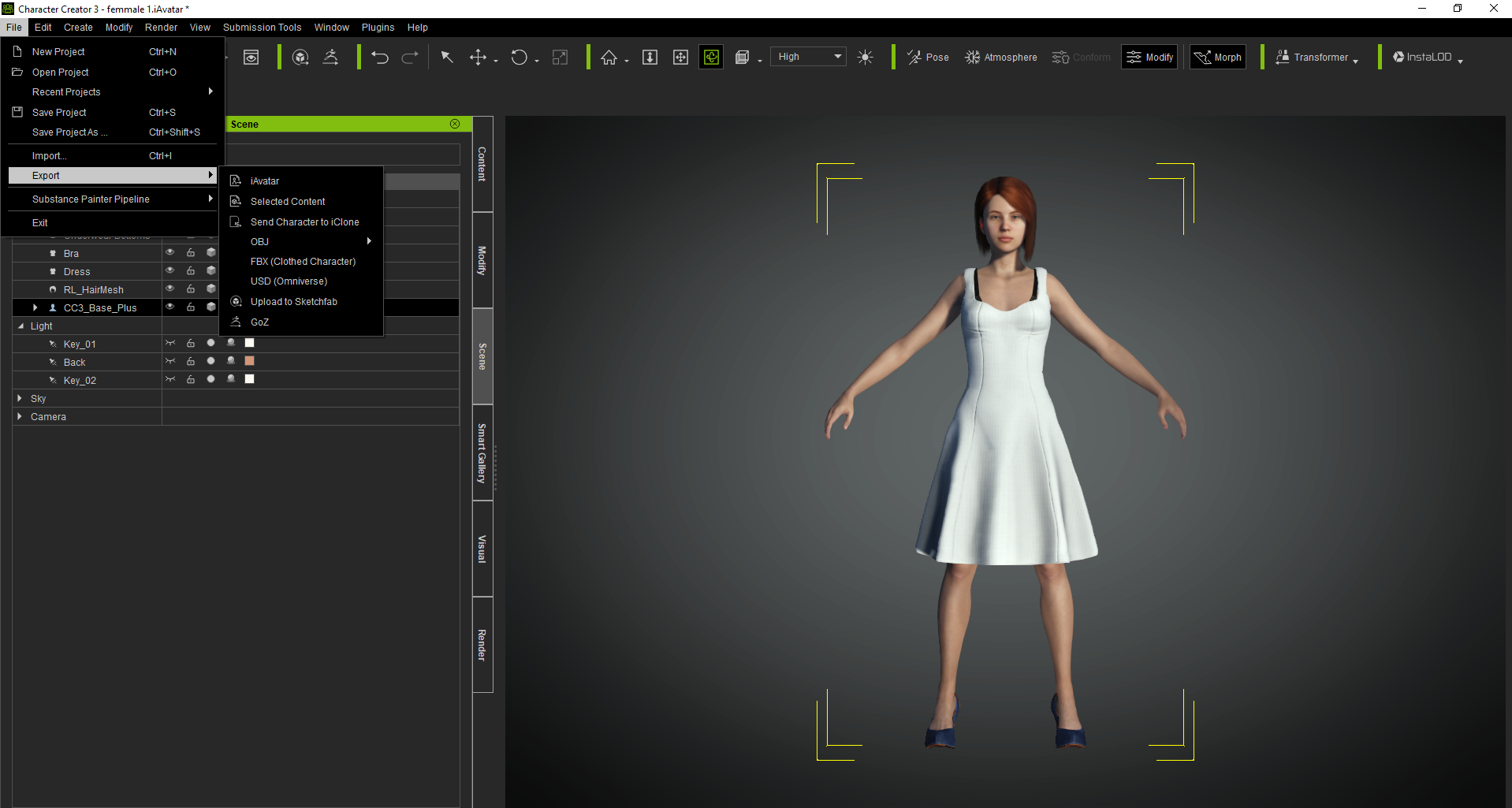Click the mesh cube icon for Bra row
The image size is (1512, 808).
click(x=211, y=253)
